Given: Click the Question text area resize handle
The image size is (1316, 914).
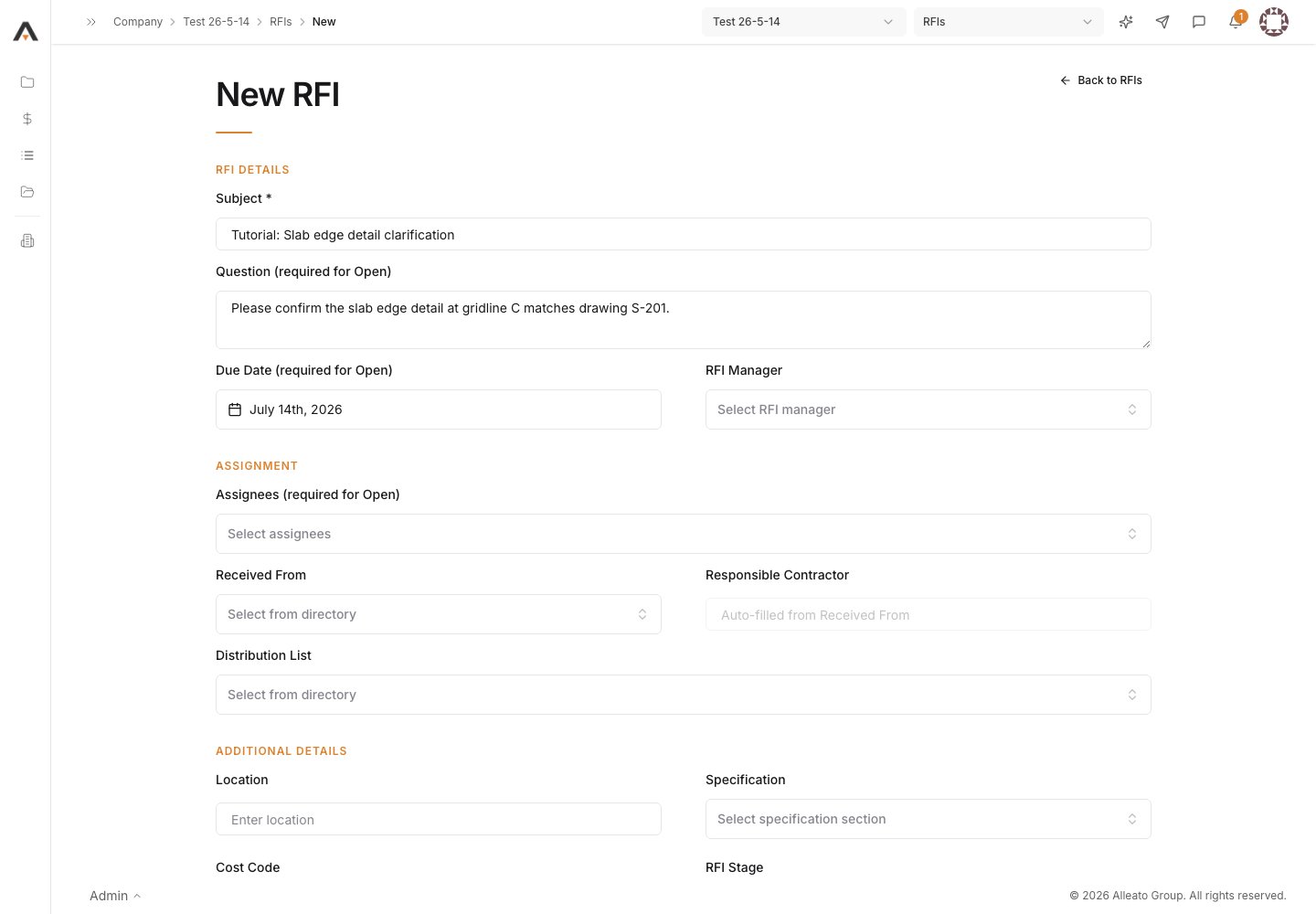Looking at the screenshot, I should [1146, 344].
